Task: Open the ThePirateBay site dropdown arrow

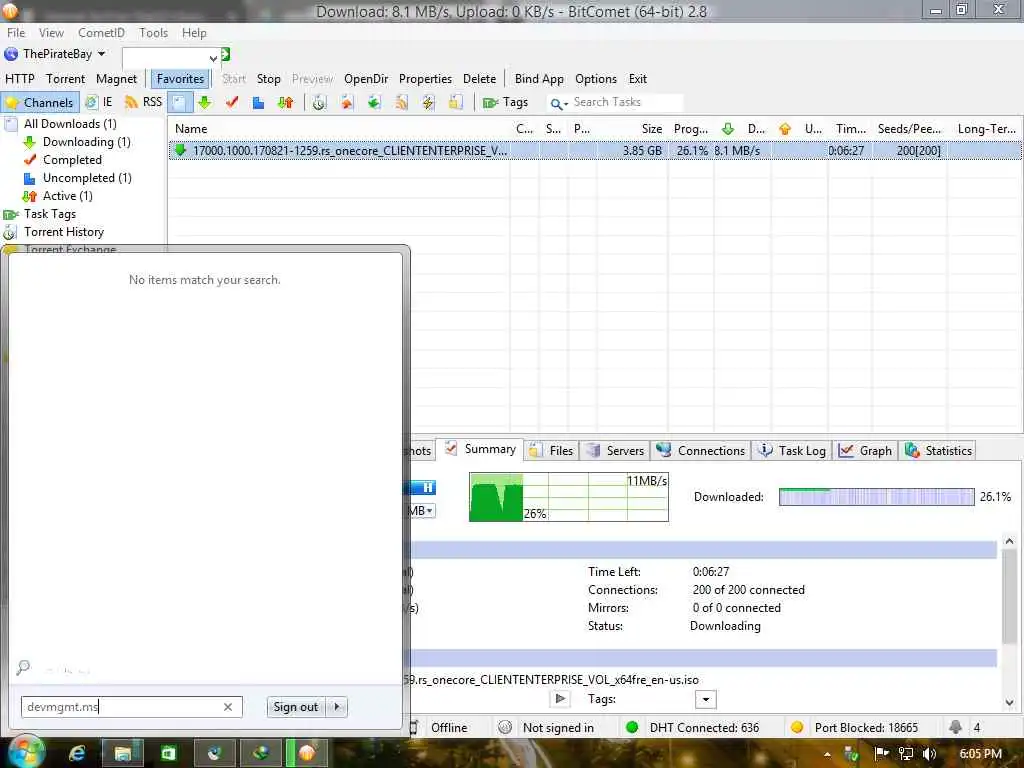Action: [x=101, y=54]
